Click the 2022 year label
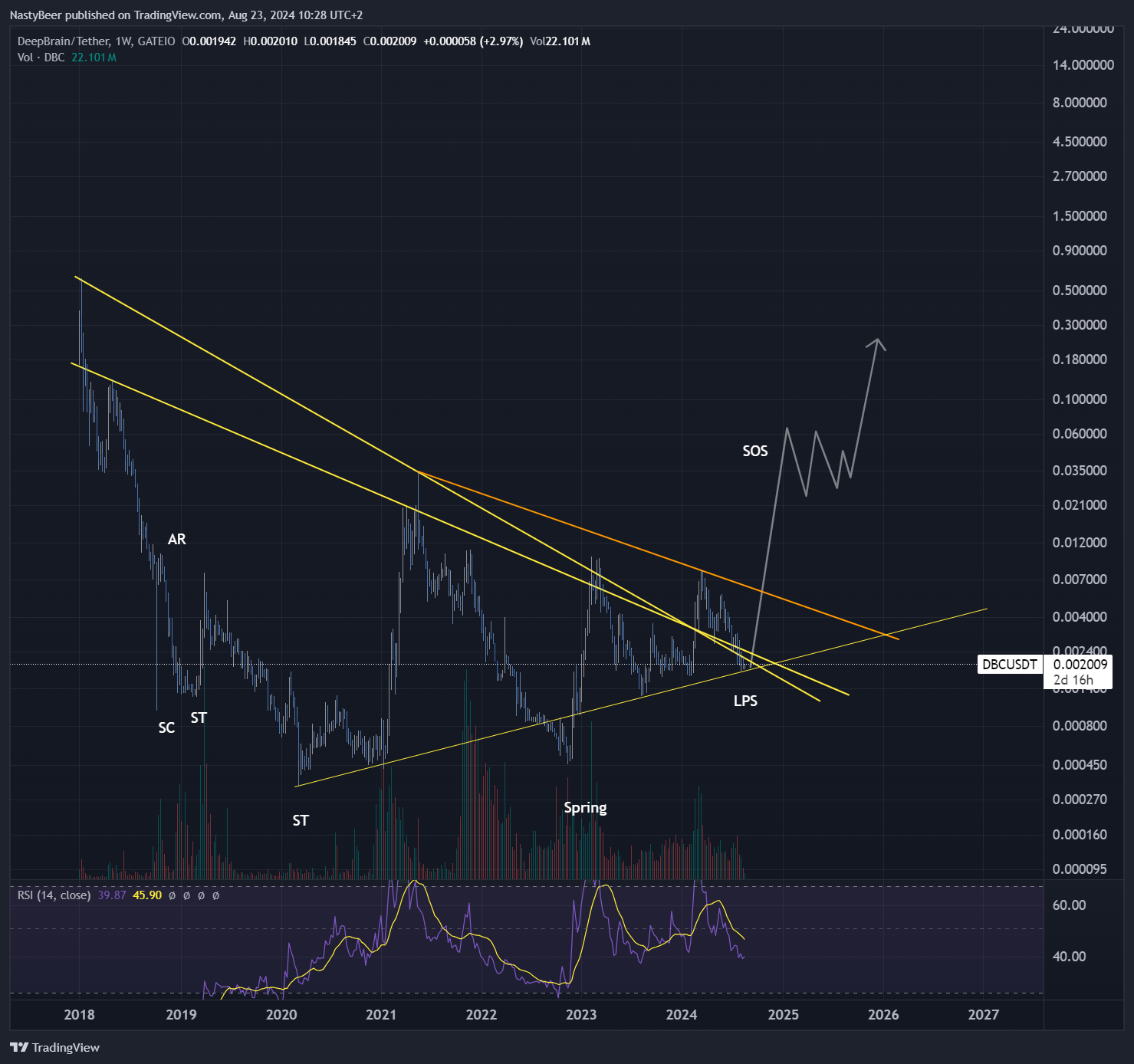The image size is (1134, 1064). tap(482, 1015)
